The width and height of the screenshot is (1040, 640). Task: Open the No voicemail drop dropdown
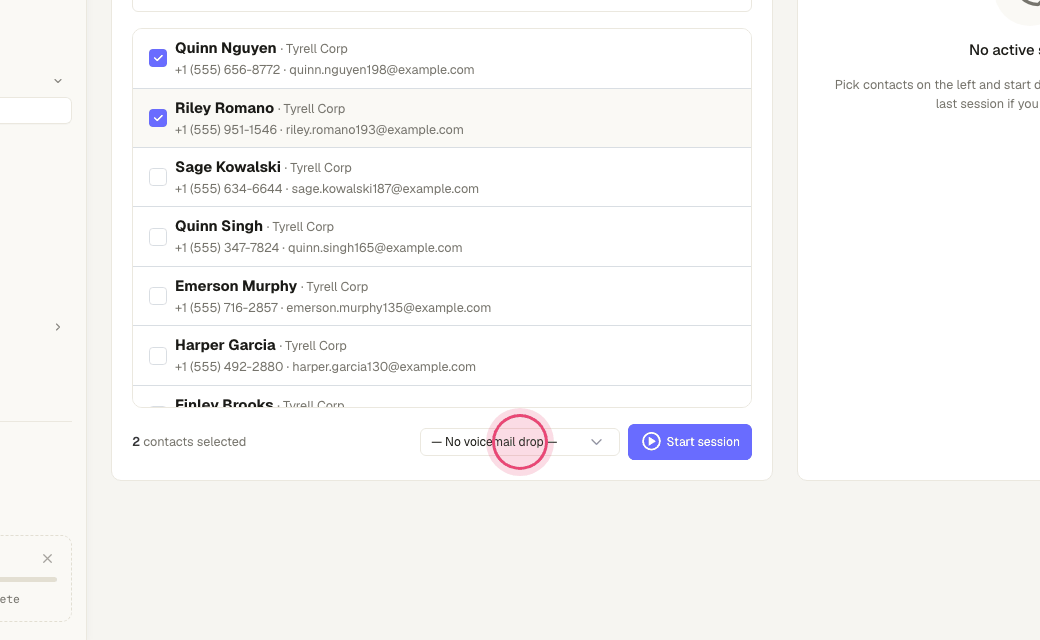519,442
